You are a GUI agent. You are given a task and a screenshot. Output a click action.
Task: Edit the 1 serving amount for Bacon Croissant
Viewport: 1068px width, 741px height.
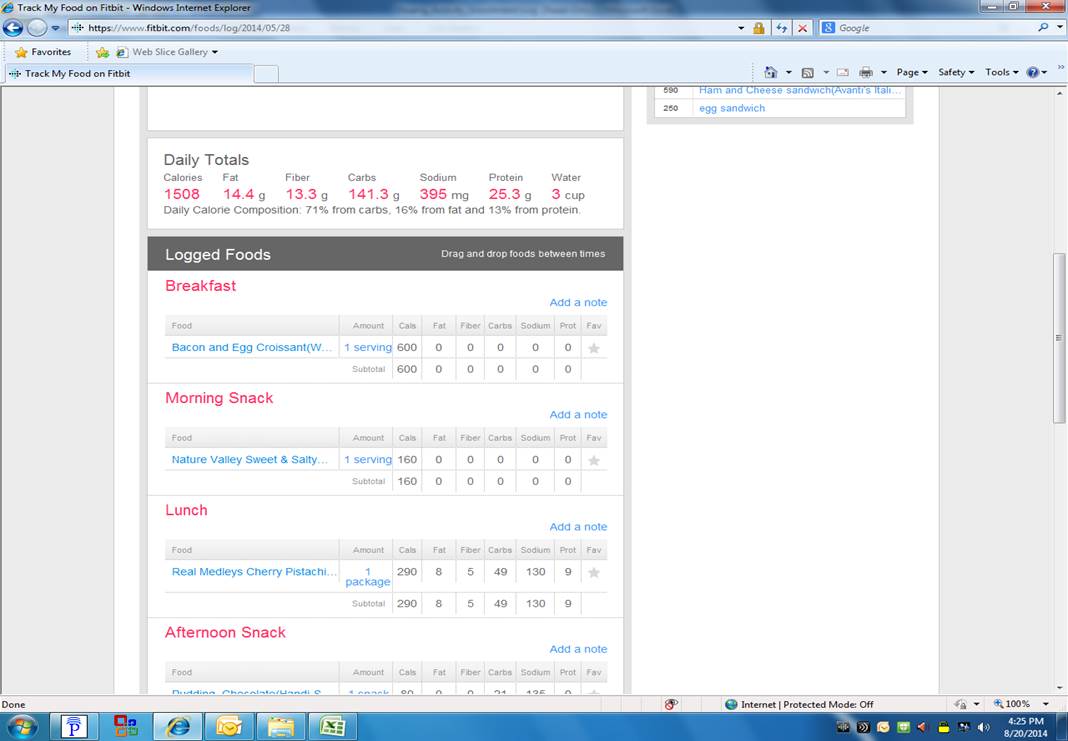(368, 347)
